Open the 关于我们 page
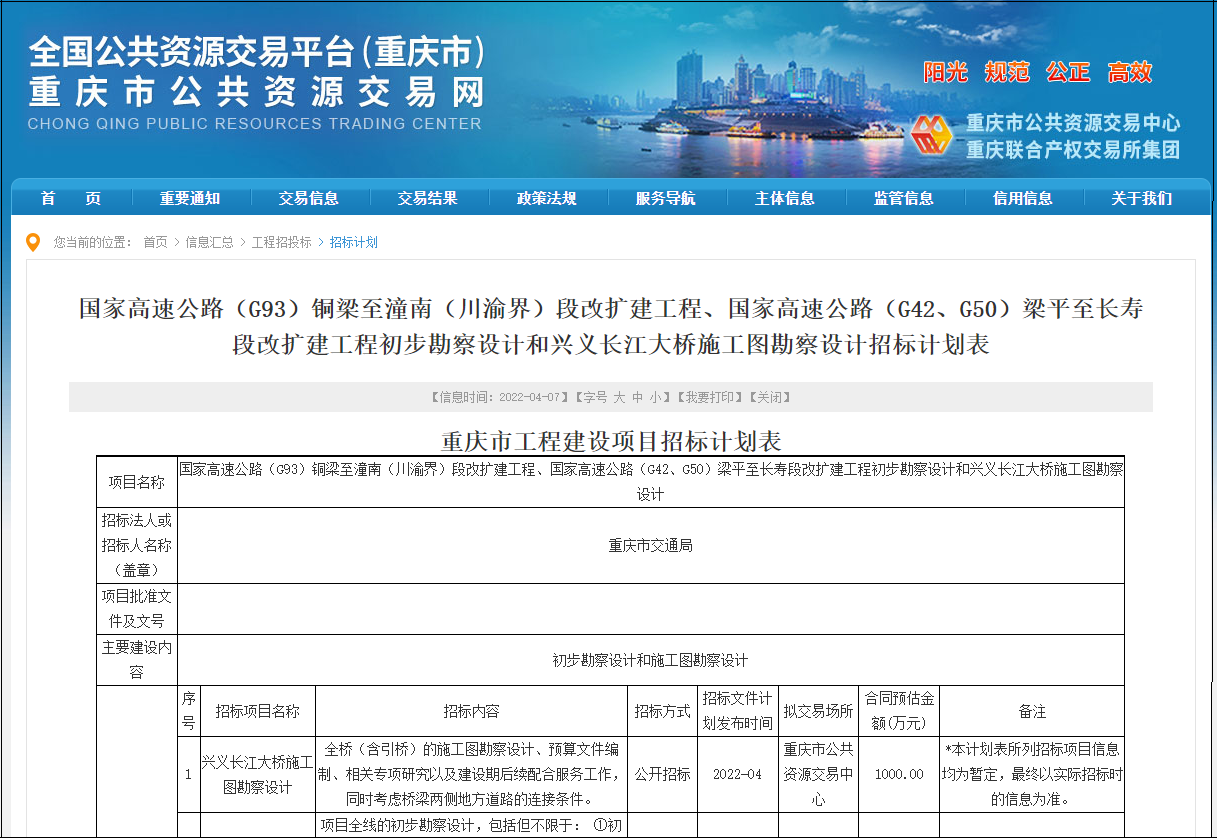 click(x=1142, y=199)
